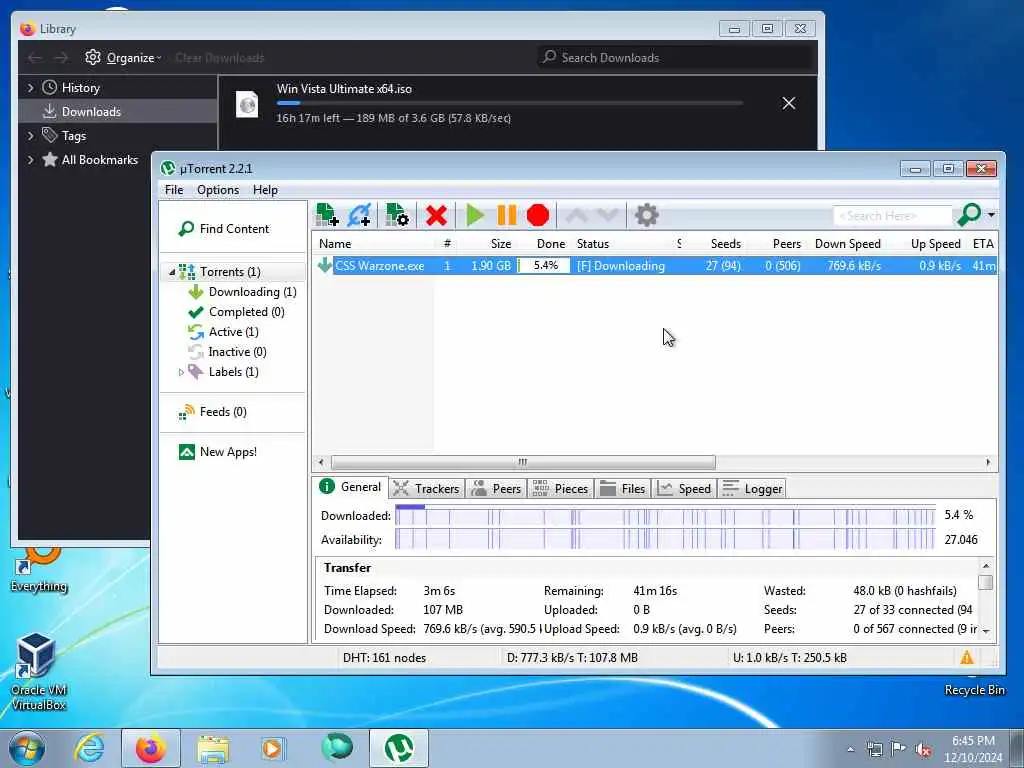
Task: Sort by the Done column header
Action: point(551,244)
